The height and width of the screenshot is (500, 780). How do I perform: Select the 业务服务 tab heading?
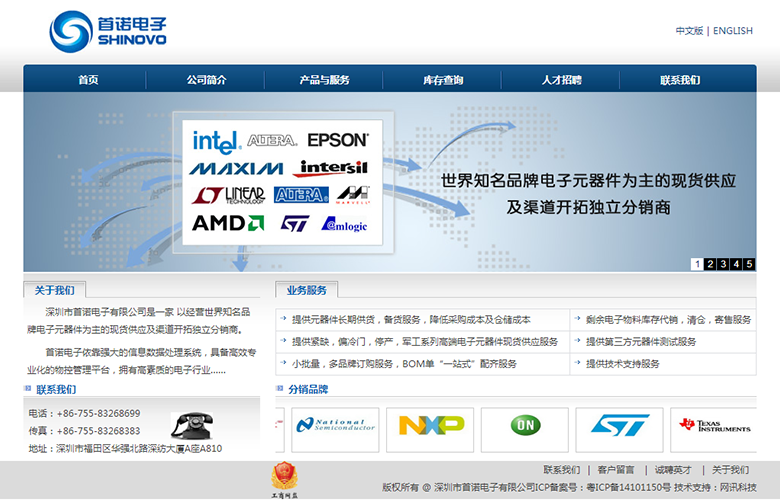pyautogui.click(x=306, y=290)
